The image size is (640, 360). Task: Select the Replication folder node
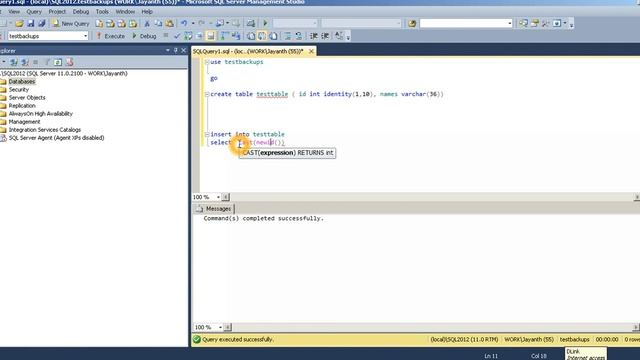tap(22, 106)
